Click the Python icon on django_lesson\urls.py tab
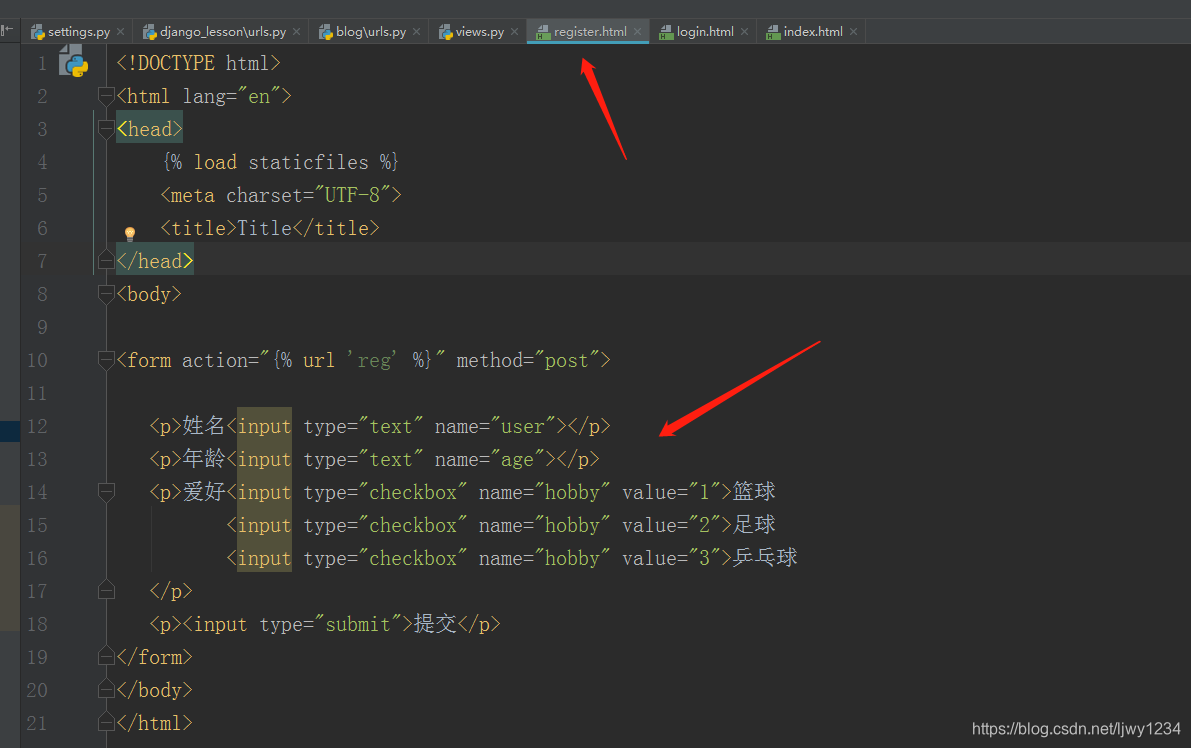Viewport: 1191px width, 748px height. (150, 32)
